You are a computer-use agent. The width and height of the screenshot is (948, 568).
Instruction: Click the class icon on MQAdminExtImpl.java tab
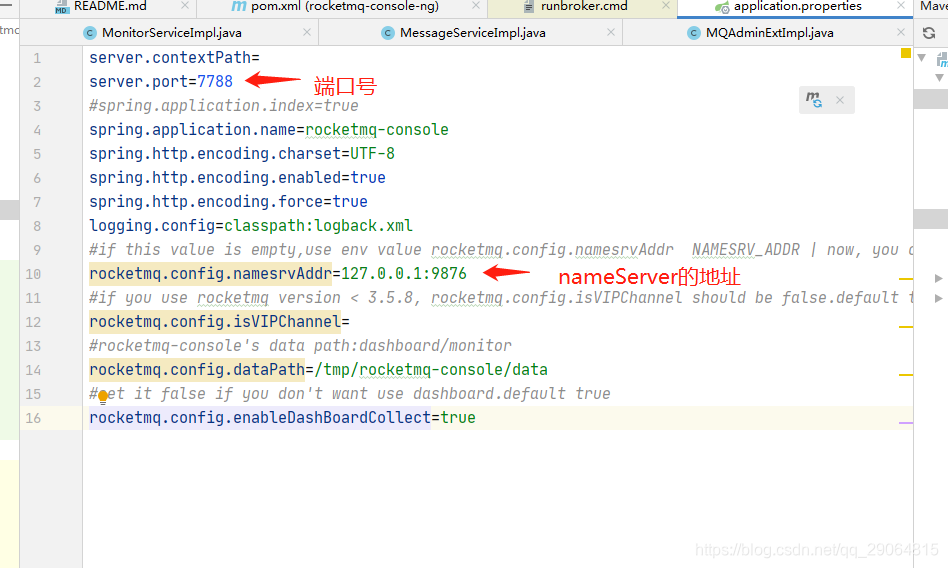[x=694, y=33]
